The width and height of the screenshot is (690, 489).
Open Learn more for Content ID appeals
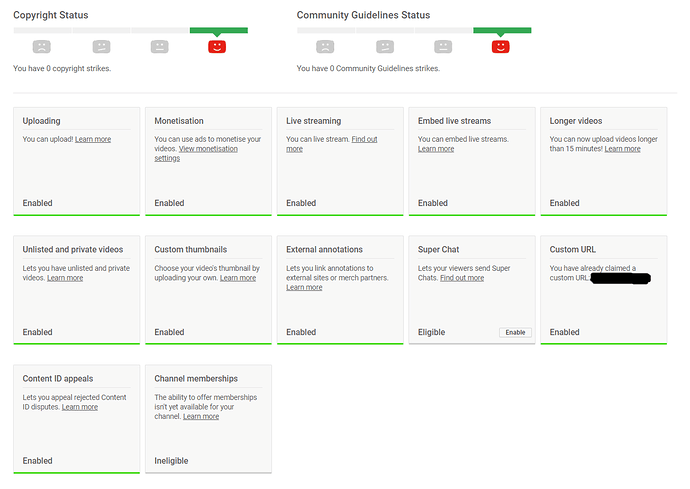[80, 407]
